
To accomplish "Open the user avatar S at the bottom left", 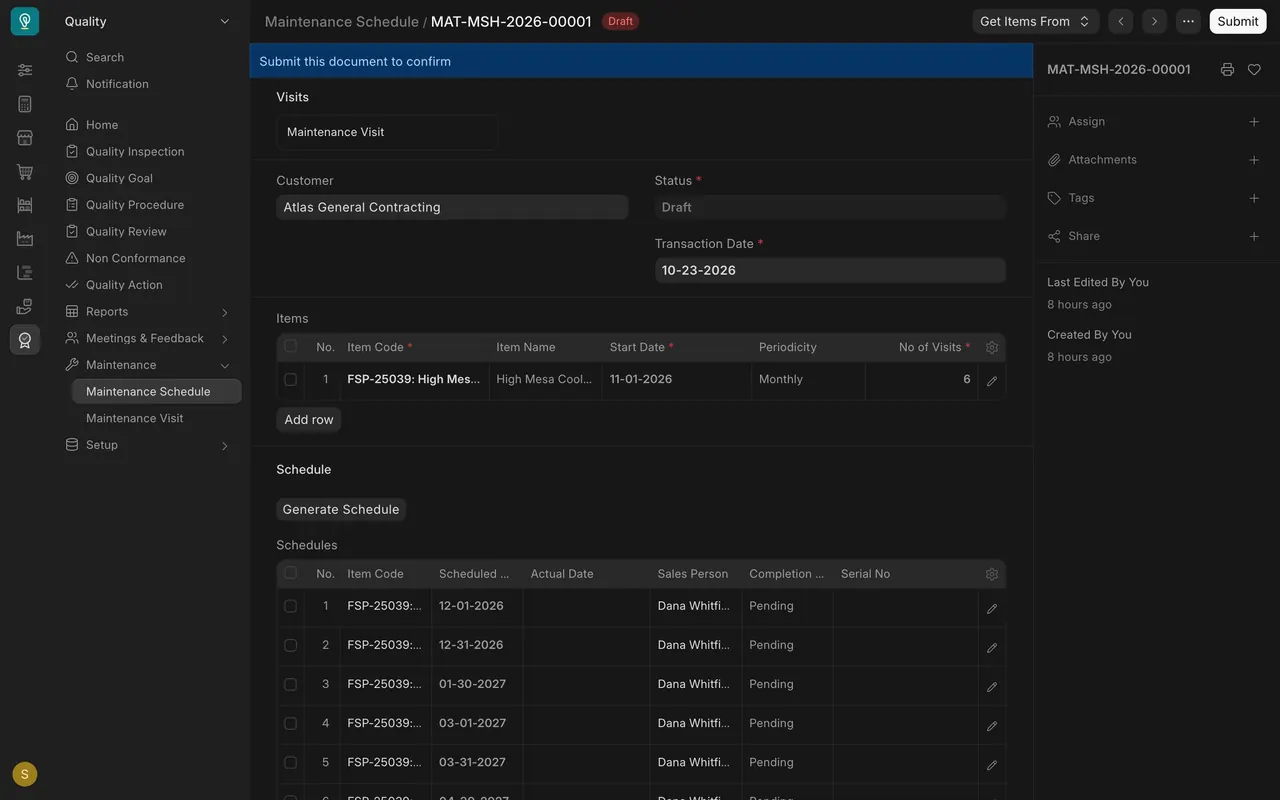I will pyautogui.click(x=25, y=774).
